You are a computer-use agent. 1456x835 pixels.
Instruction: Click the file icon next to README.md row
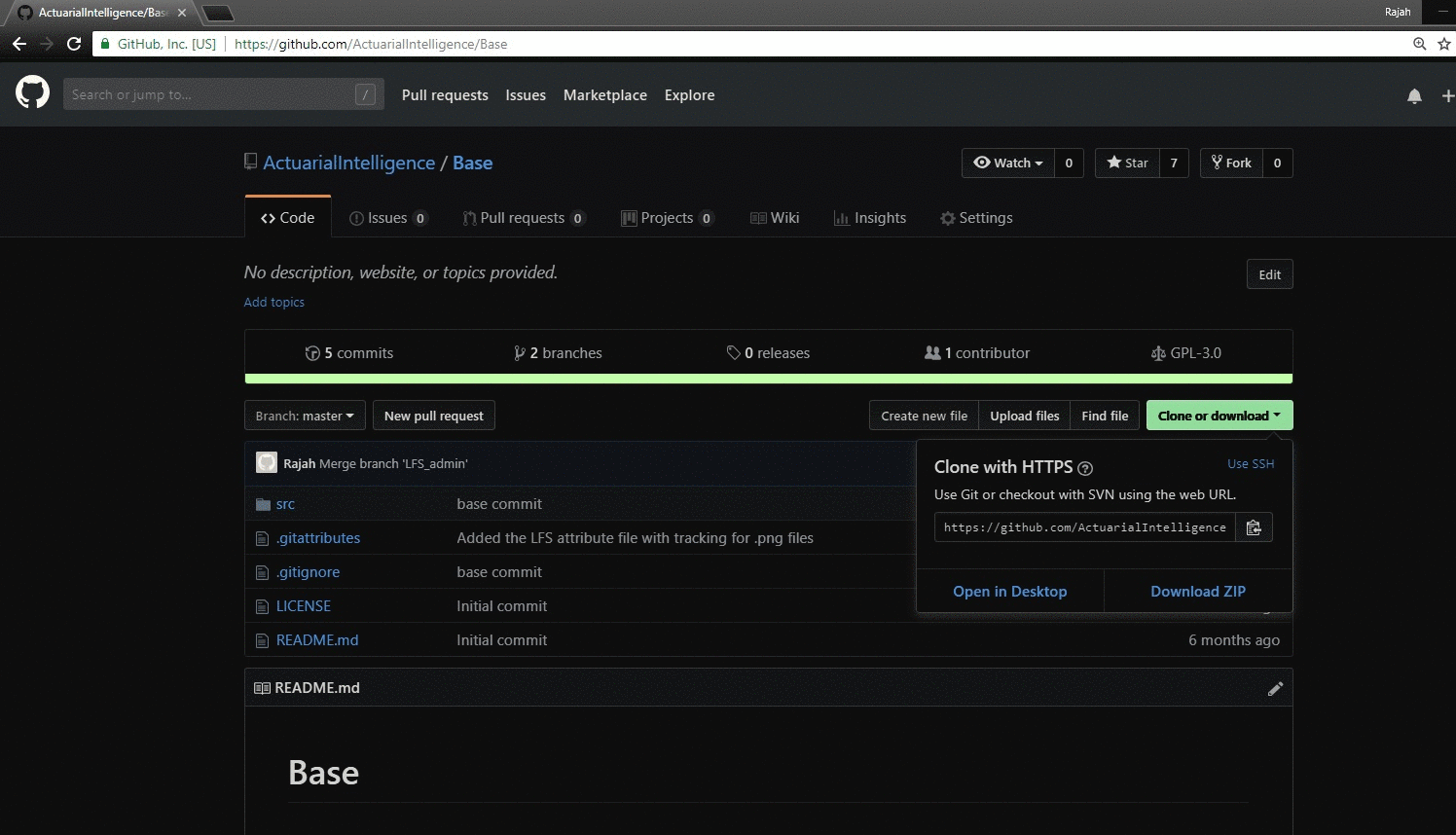click(262, 640)
